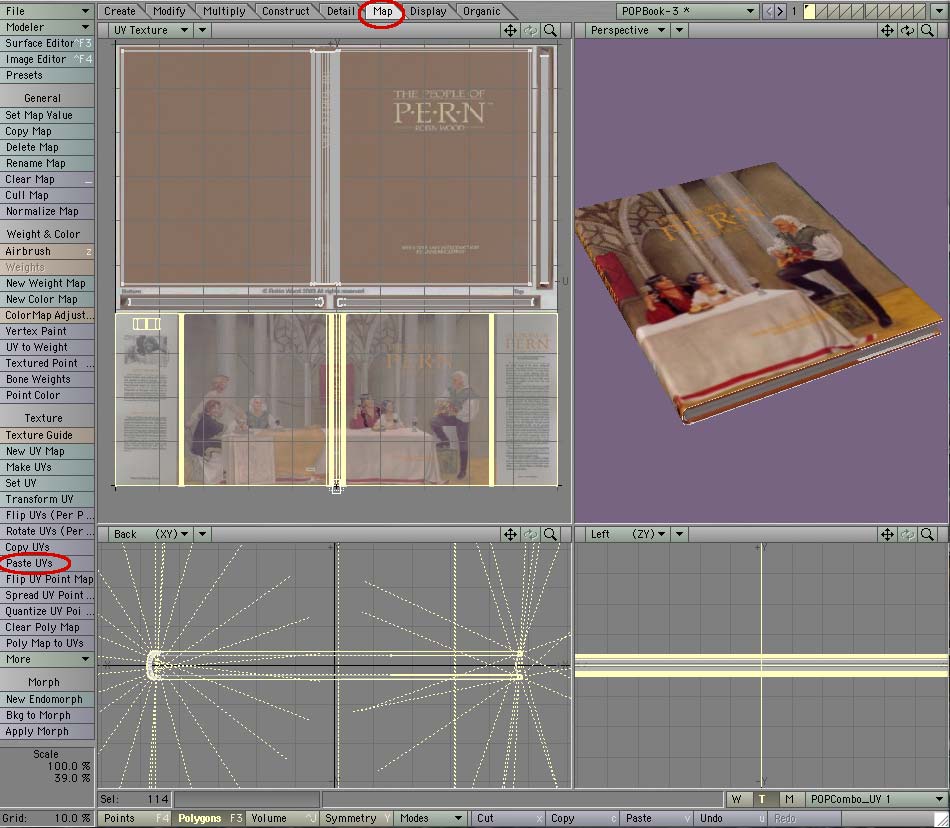Toggle the Airbrush tool

point(47,251)
